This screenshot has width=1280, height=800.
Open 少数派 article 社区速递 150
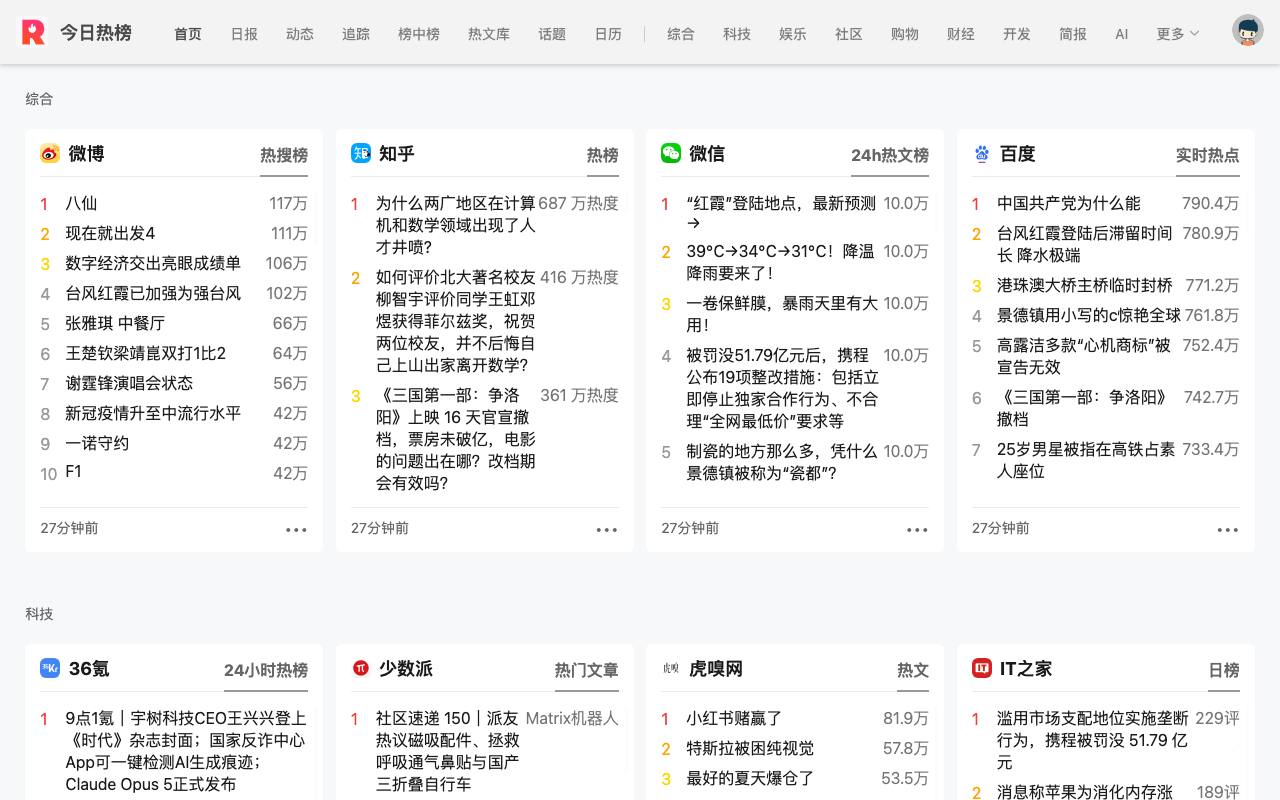[448, 751]
